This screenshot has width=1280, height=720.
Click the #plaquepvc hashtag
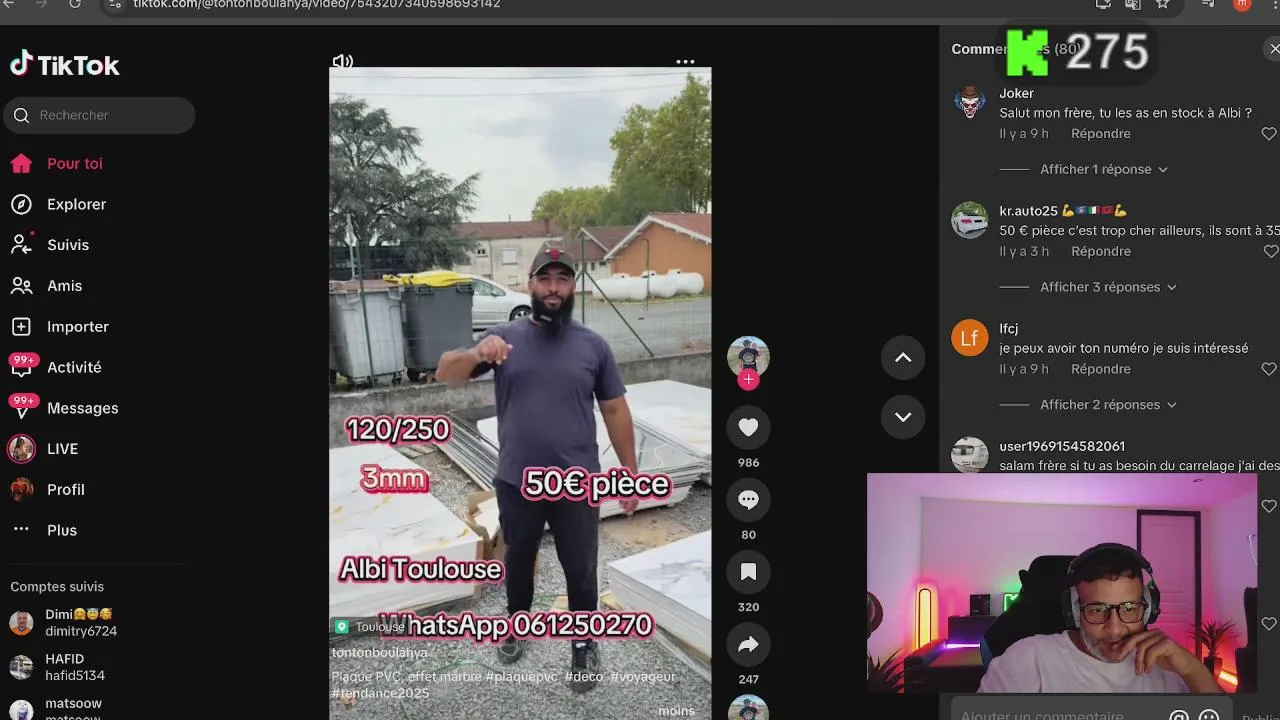tap(522, 677)
